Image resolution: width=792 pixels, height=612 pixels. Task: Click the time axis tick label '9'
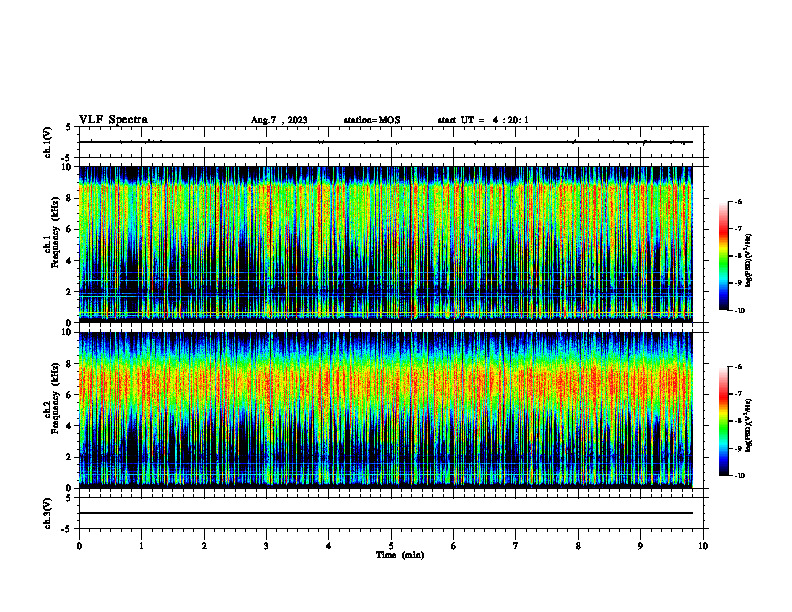click(x=640, y=546)
